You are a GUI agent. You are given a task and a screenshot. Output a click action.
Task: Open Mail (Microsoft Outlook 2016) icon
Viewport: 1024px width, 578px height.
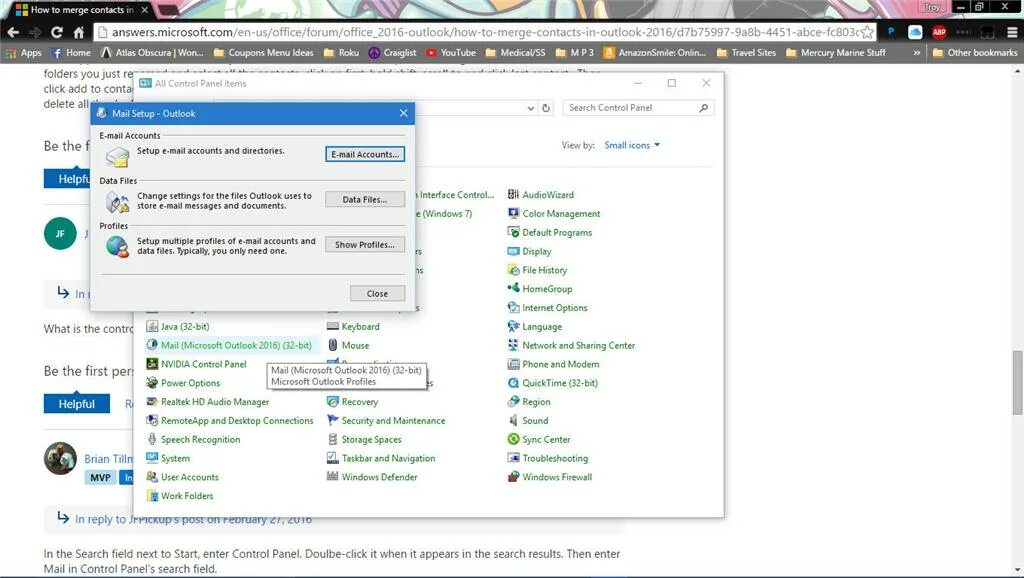[x=229, y=345]
